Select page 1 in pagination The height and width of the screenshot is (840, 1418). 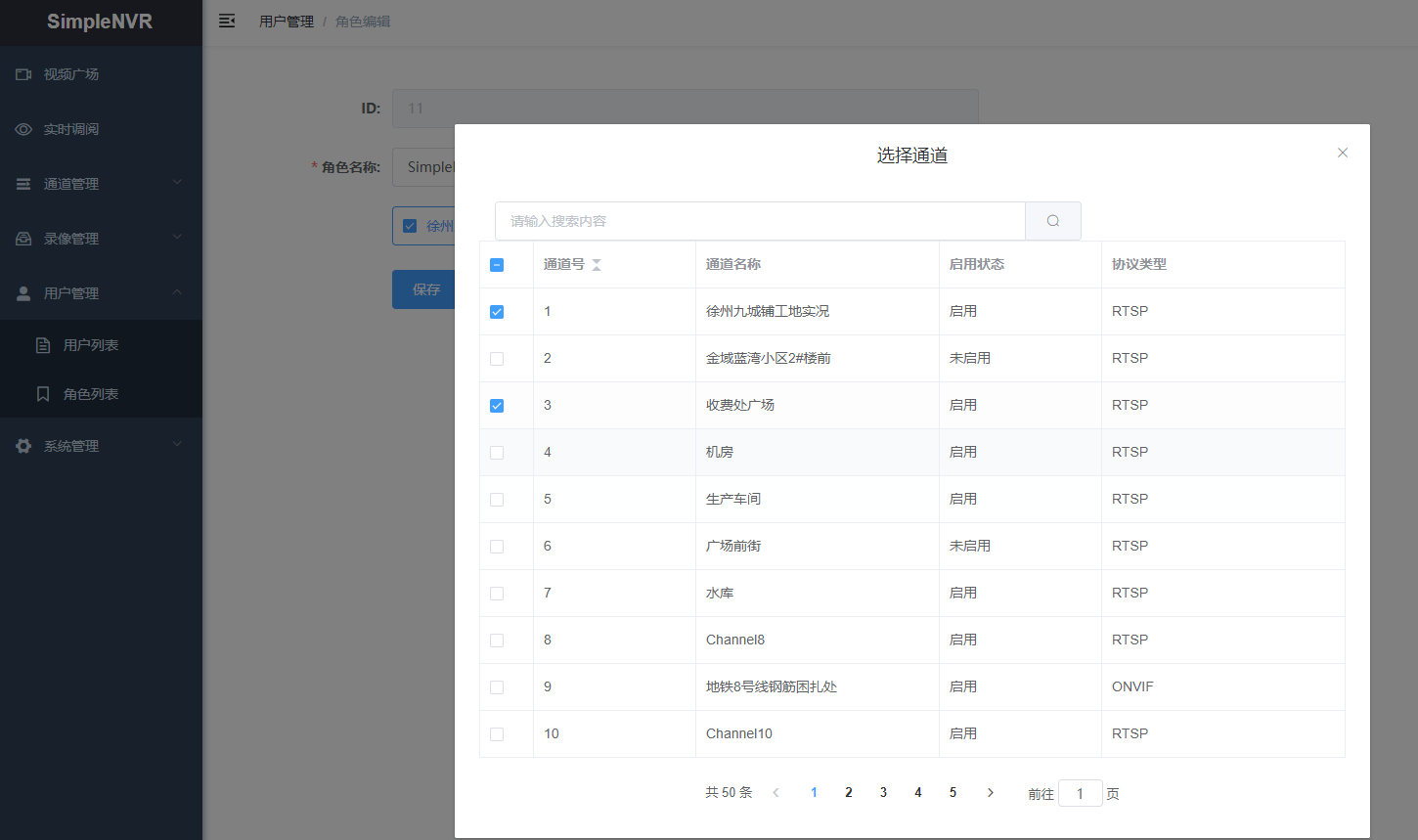[814, 793]
